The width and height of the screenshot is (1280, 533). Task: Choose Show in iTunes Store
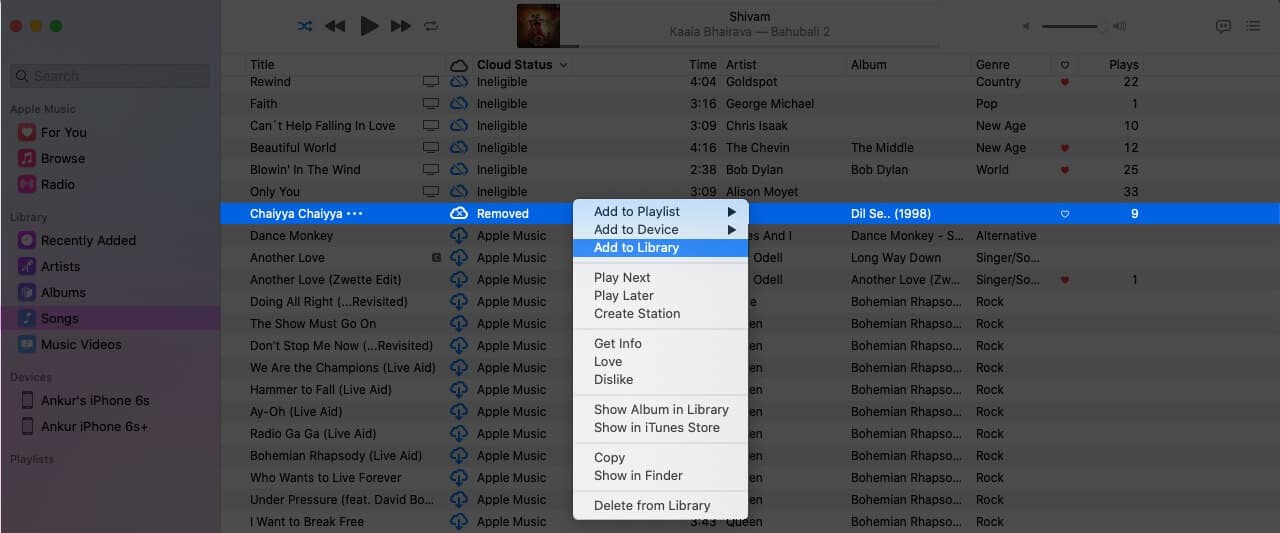[660, 427]
